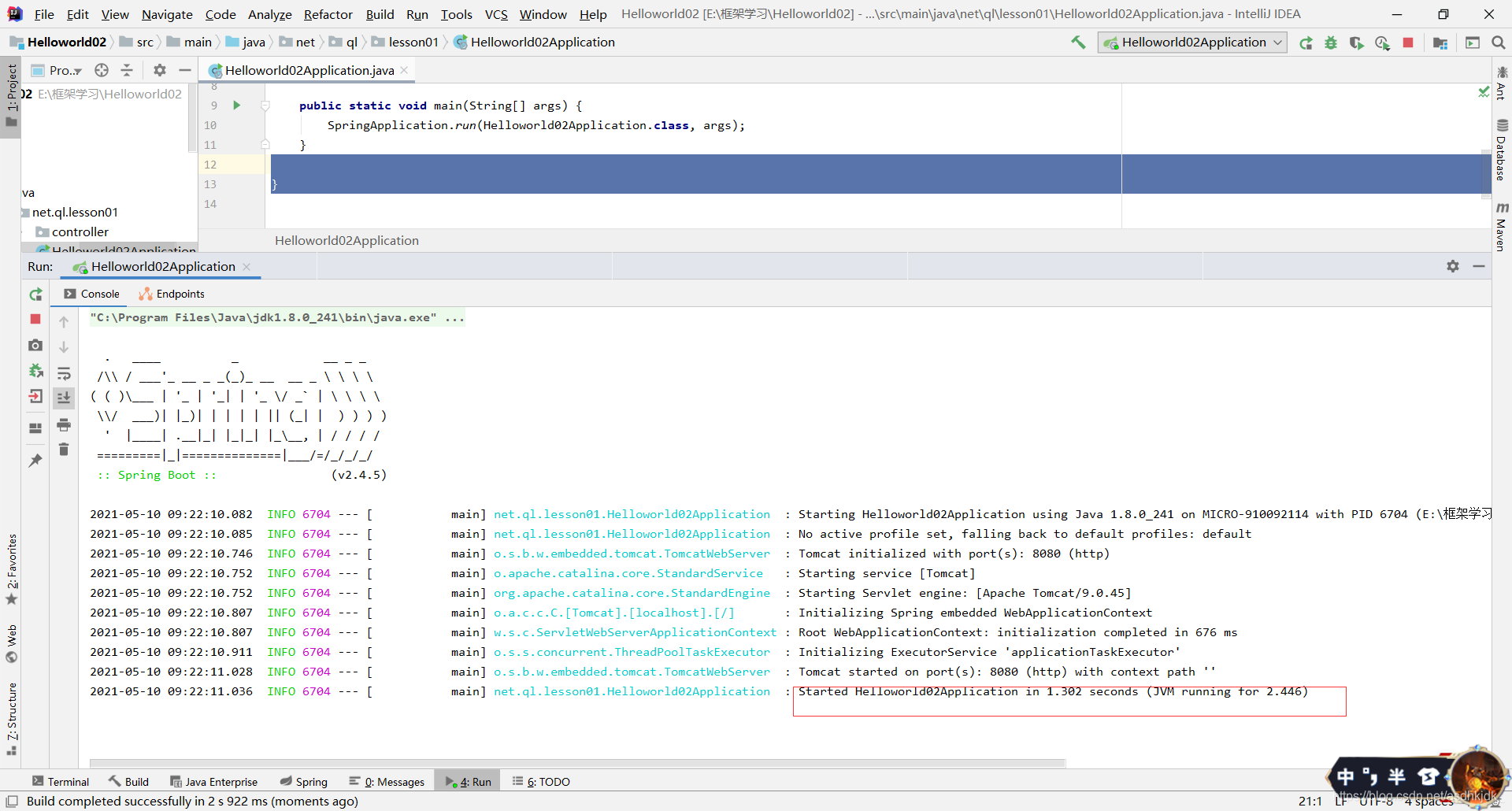1512x811 pixels.
Task: Clear all console output with trash icon
Action: pos(64,449)
